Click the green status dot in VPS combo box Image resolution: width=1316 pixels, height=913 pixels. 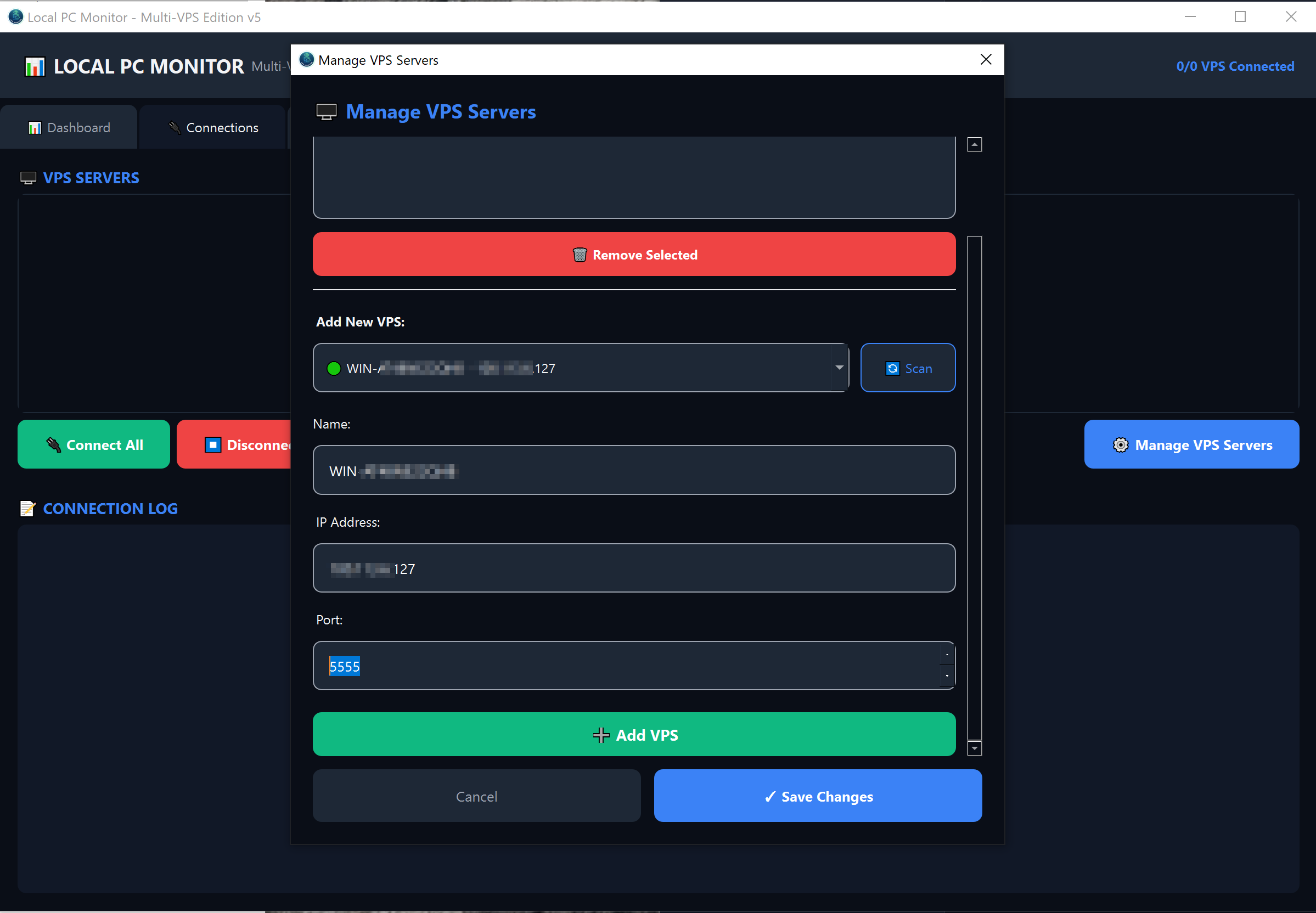pos(334,368)
